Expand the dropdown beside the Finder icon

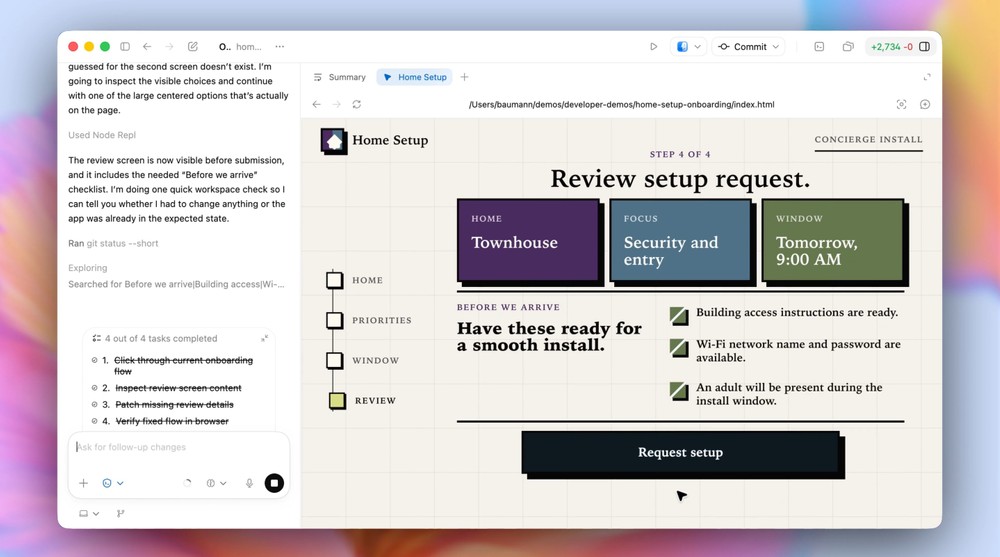tap(697, 47)
